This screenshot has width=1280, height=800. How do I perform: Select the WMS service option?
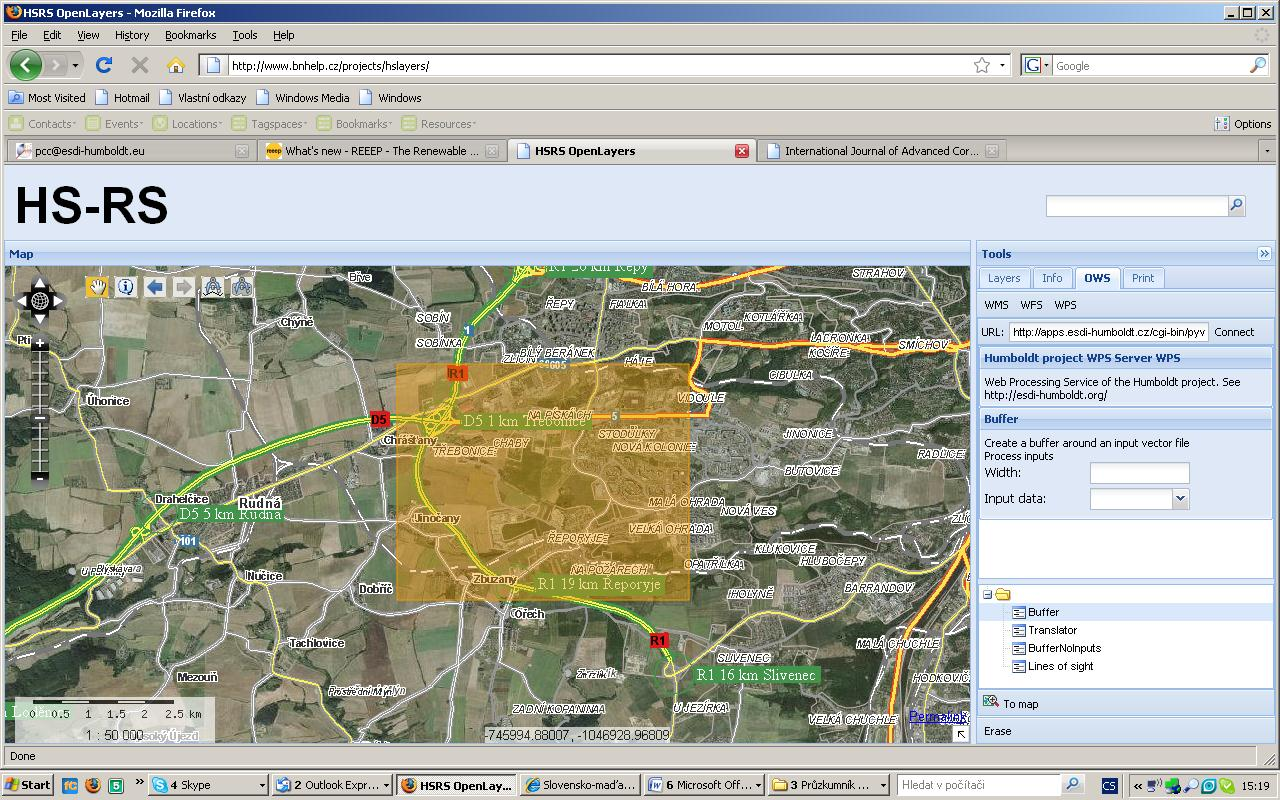996,305
